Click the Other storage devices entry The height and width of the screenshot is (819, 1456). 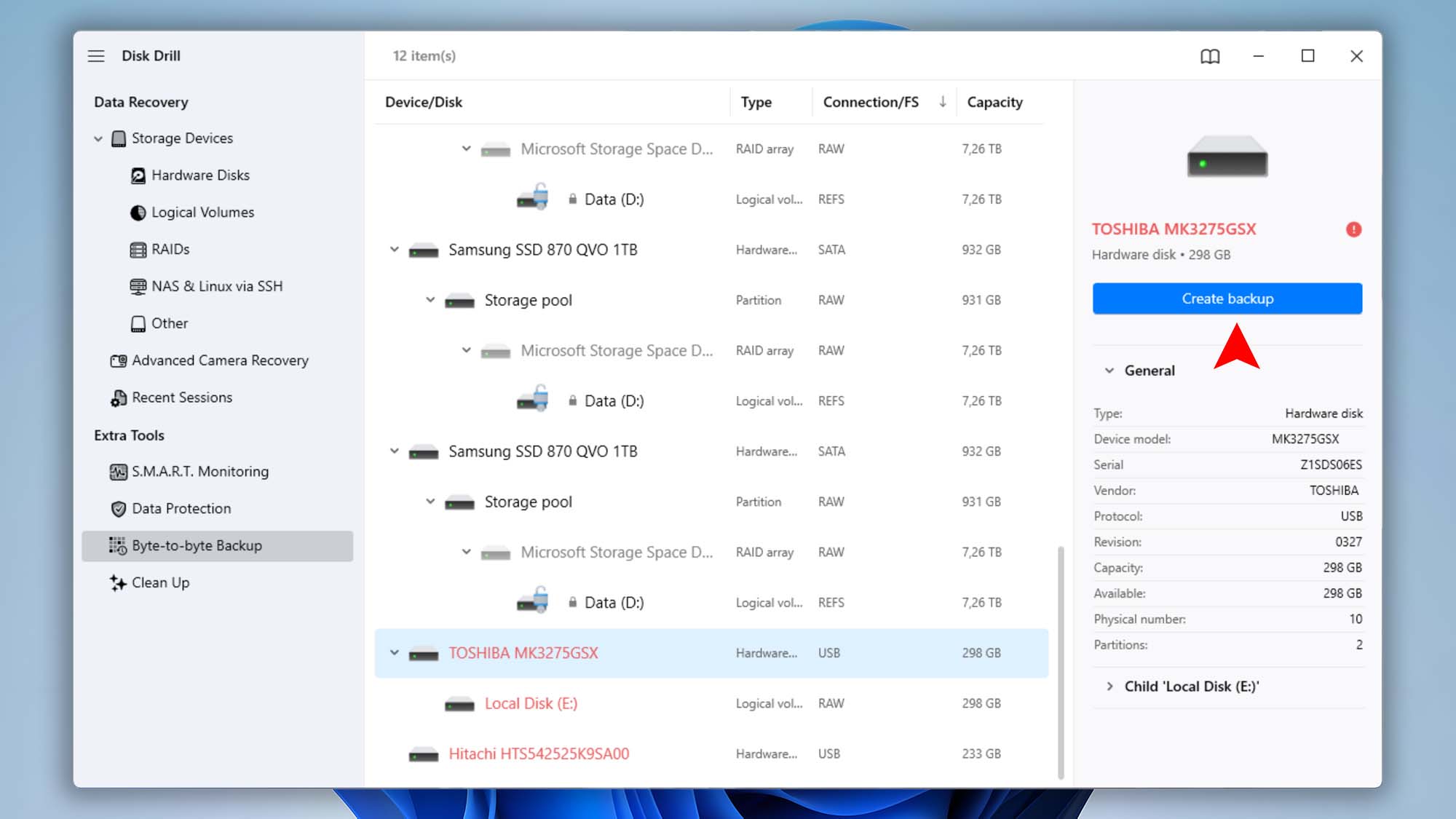(169, 324)
